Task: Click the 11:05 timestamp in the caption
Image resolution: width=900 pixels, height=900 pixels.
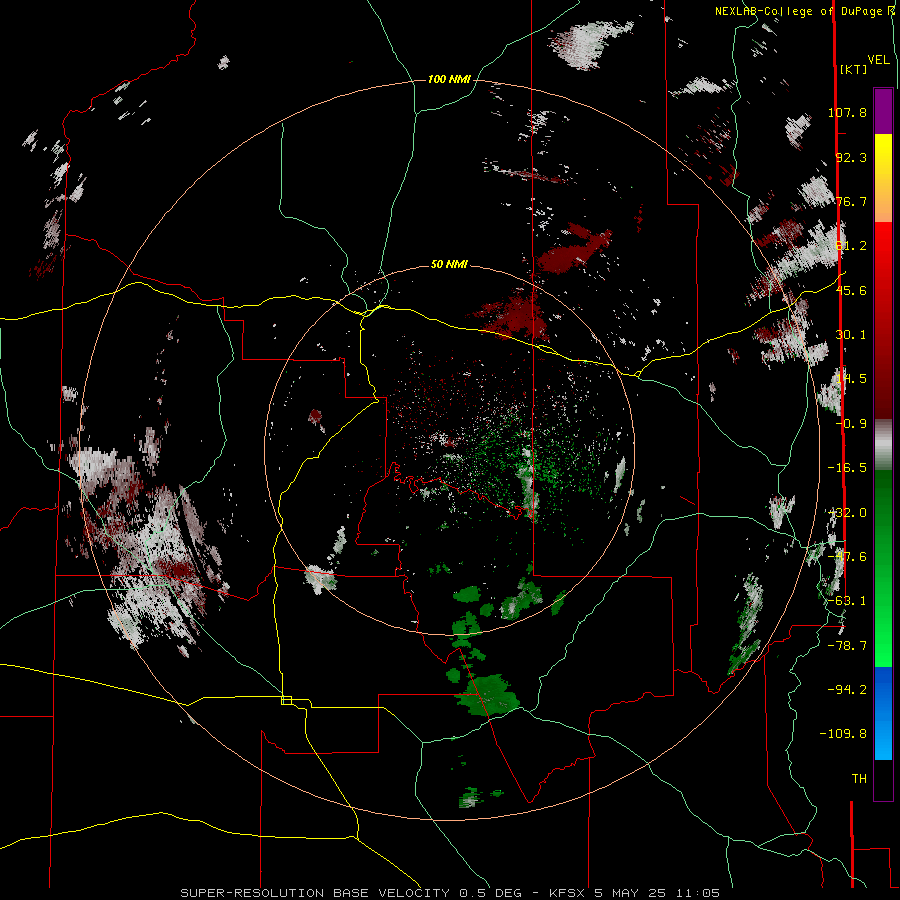Action: pyautogui.click(x=699, y=893)
